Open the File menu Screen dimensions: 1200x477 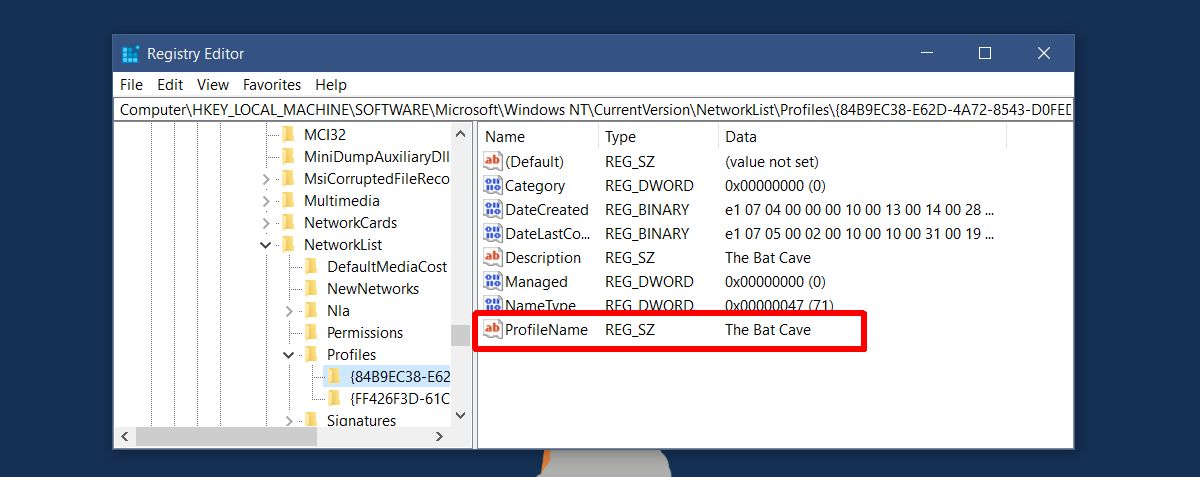click(x=131, y=85)
